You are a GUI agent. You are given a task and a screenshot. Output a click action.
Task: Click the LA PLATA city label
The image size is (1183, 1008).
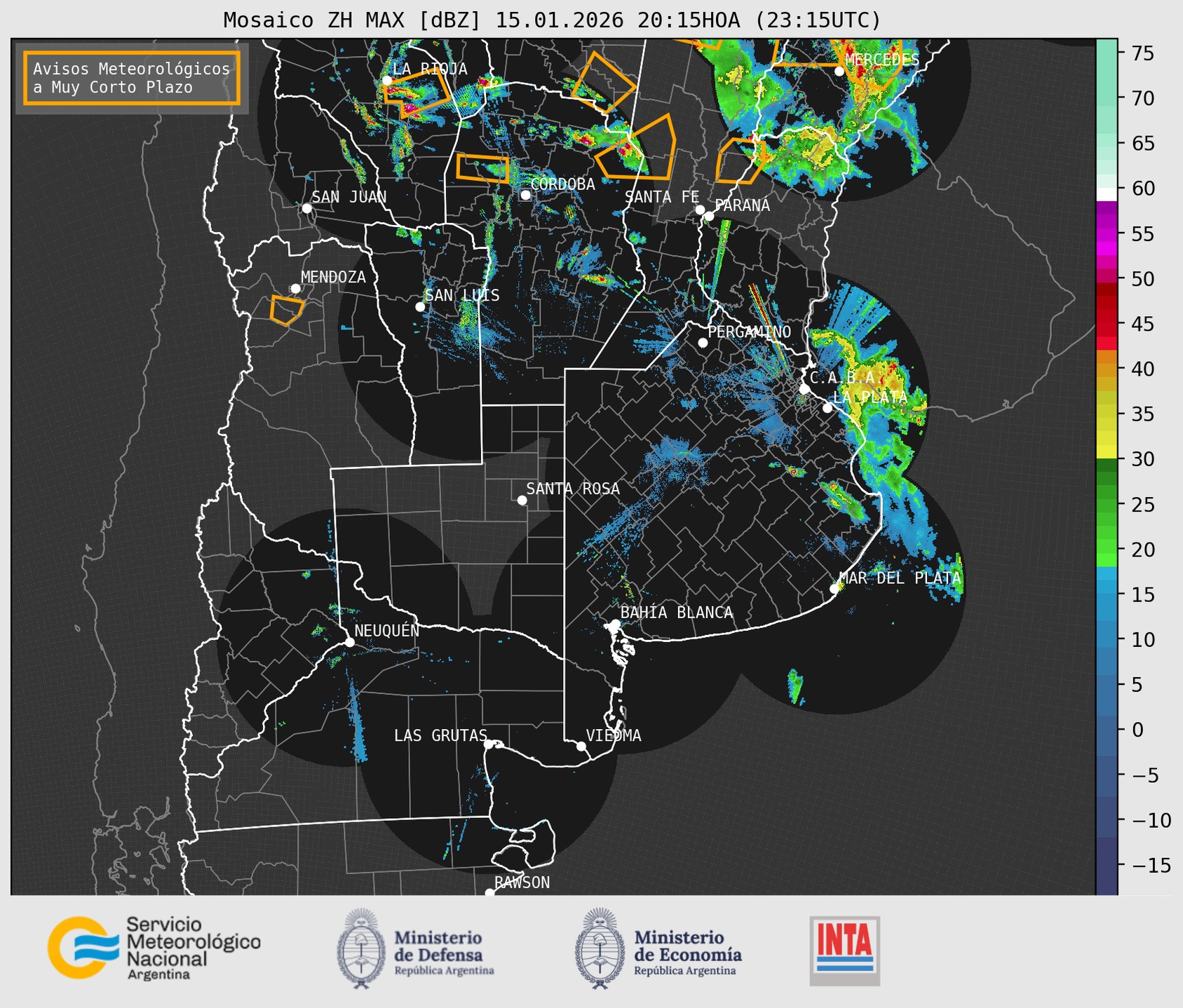pyautogui.click(x=870, y=397)
